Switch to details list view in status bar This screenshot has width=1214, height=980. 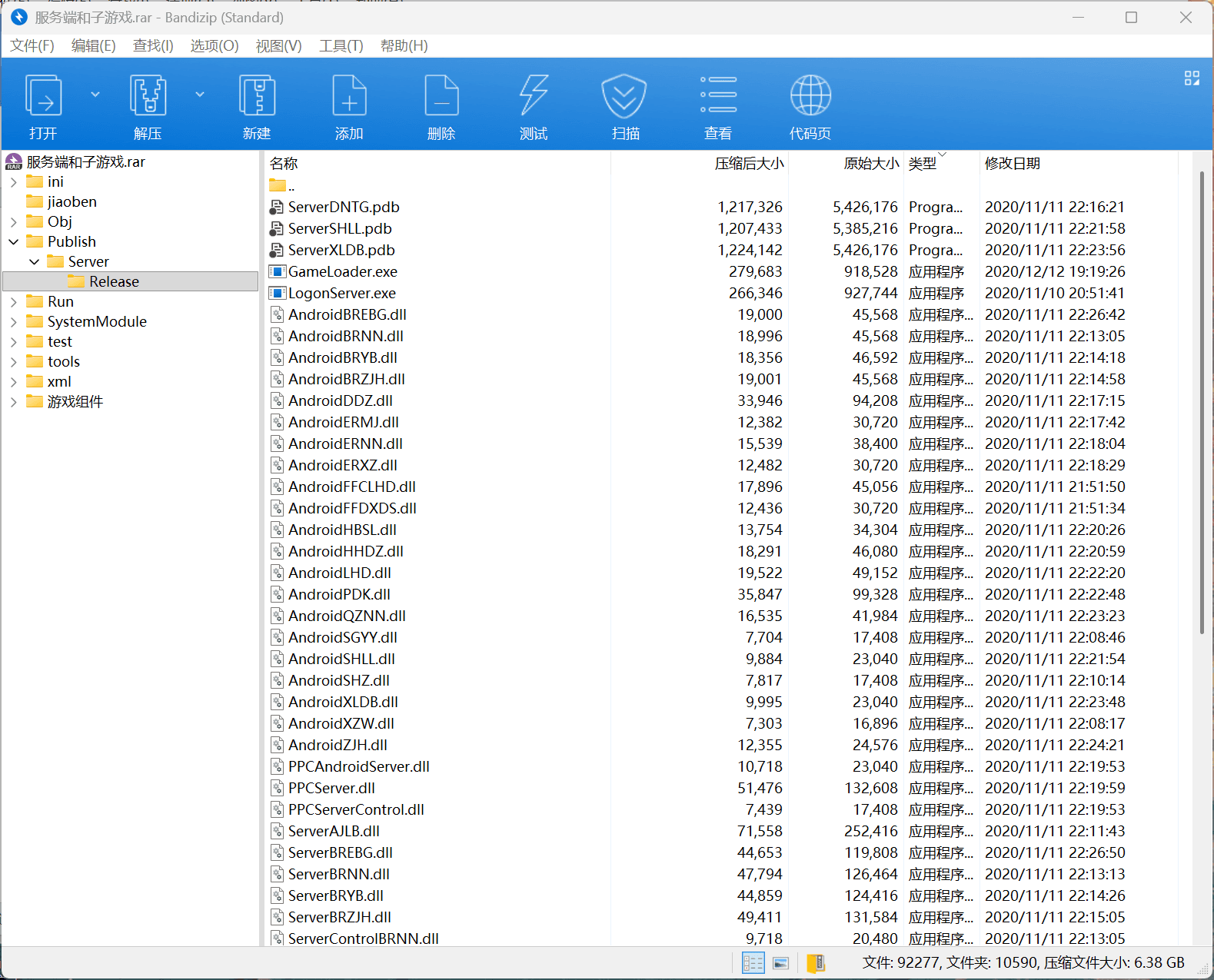pos(753,963)
